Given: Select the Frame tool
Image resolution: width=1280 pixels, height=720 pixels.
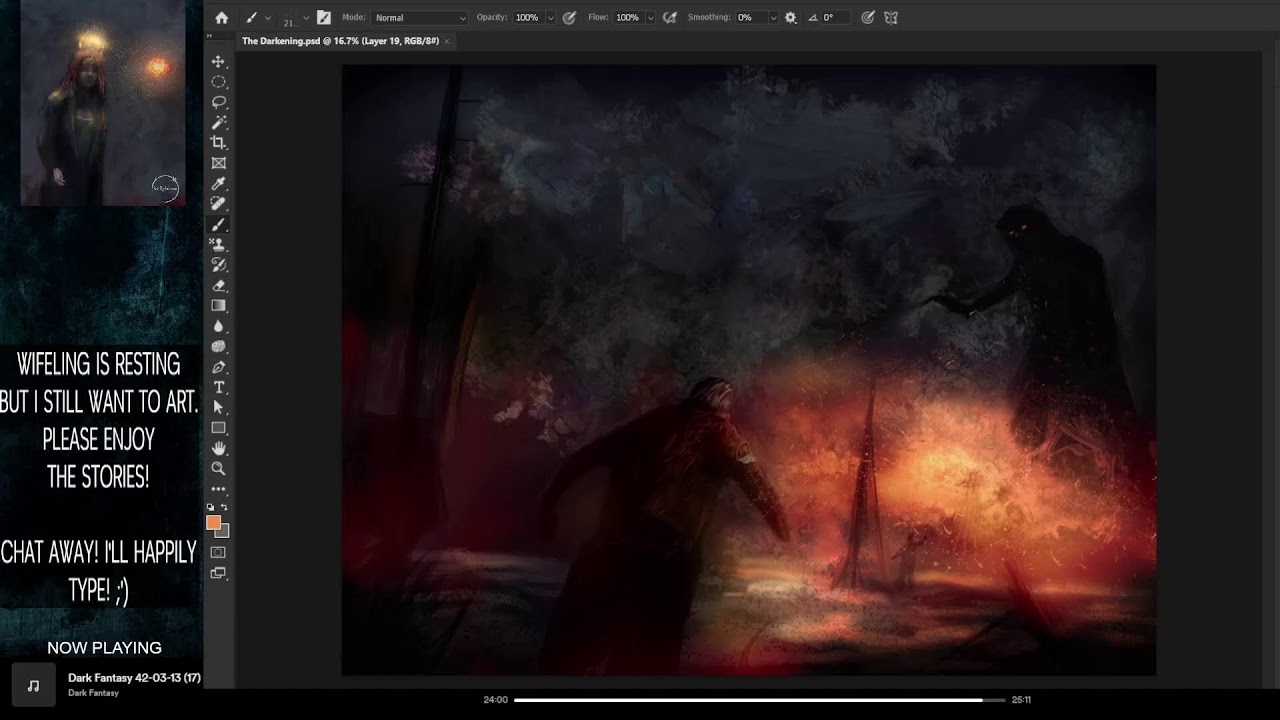Looking at the screenshot, I should tap(218, 163).
